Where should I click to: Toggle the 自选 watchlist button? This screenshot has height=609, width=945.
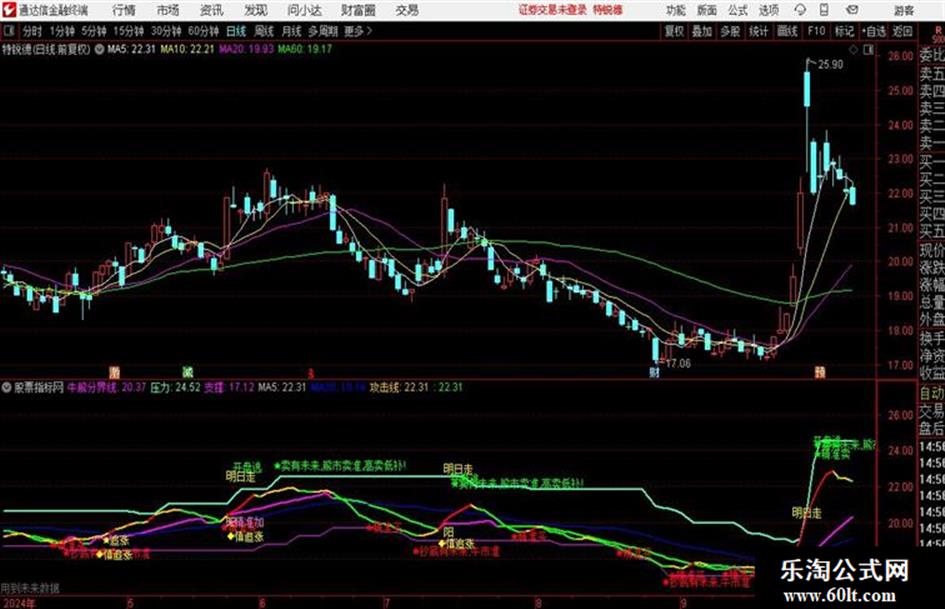(873, 31)
